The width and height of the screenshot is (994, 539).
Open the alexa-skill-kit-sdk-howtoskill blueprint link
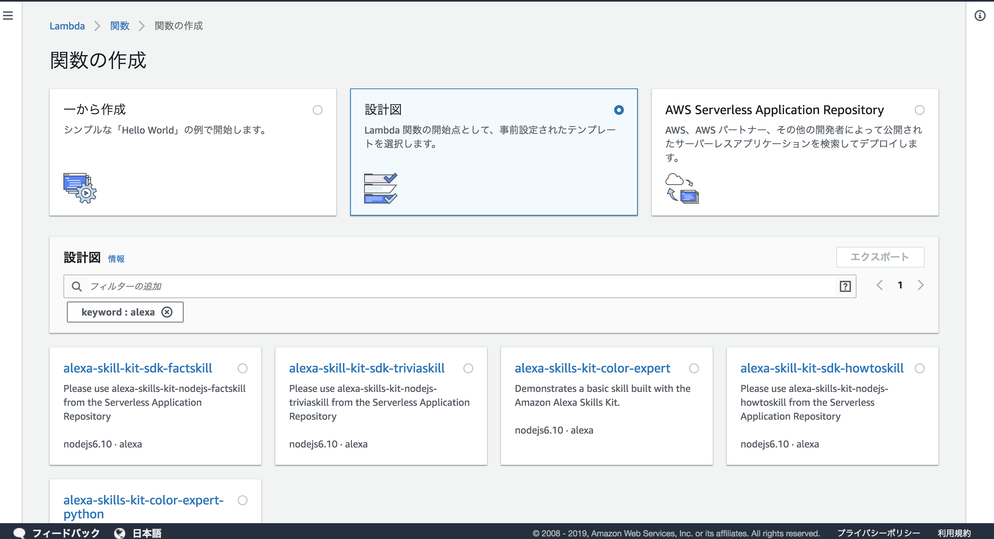tap(822, 368)
